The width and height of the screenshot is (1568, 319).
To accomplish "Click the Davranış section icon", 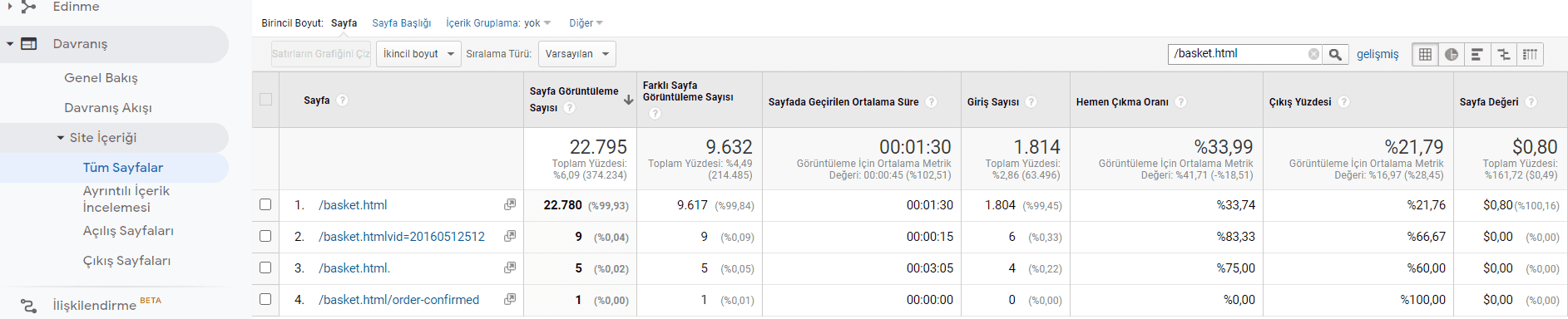I will 28,44.
